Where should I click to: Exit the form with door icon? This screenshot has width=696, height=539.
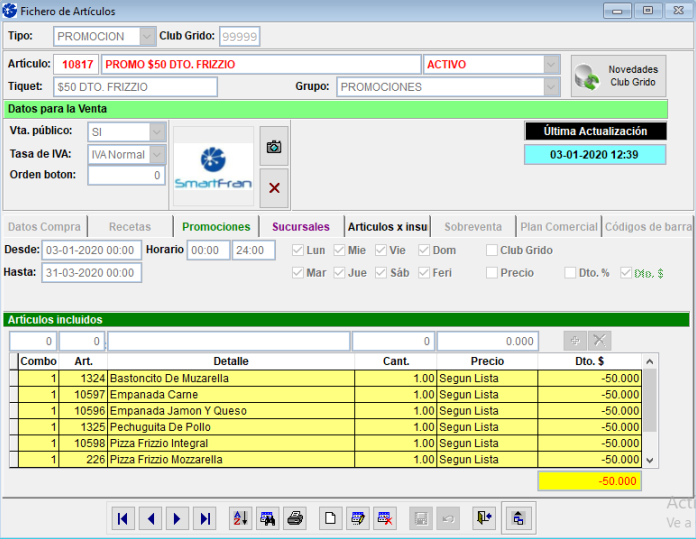coord(484,518)
